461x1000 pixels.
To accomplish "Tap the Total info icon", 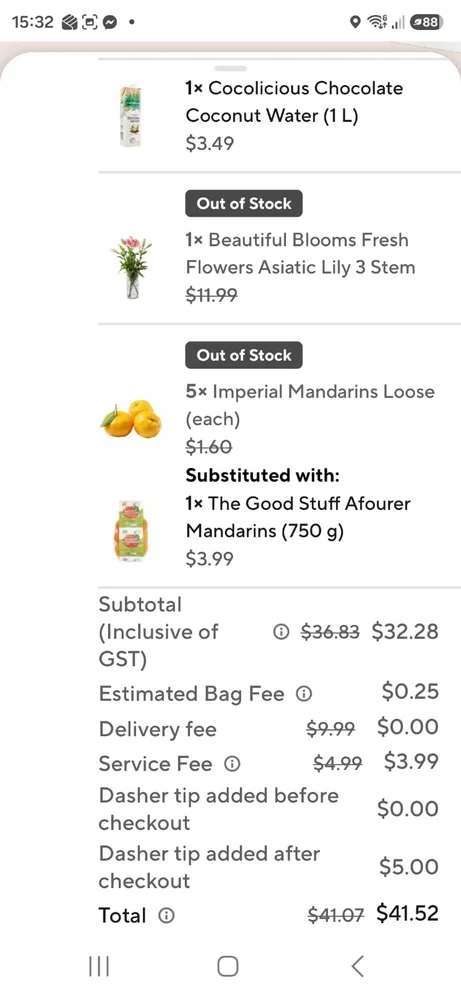I will coord(166,916).
